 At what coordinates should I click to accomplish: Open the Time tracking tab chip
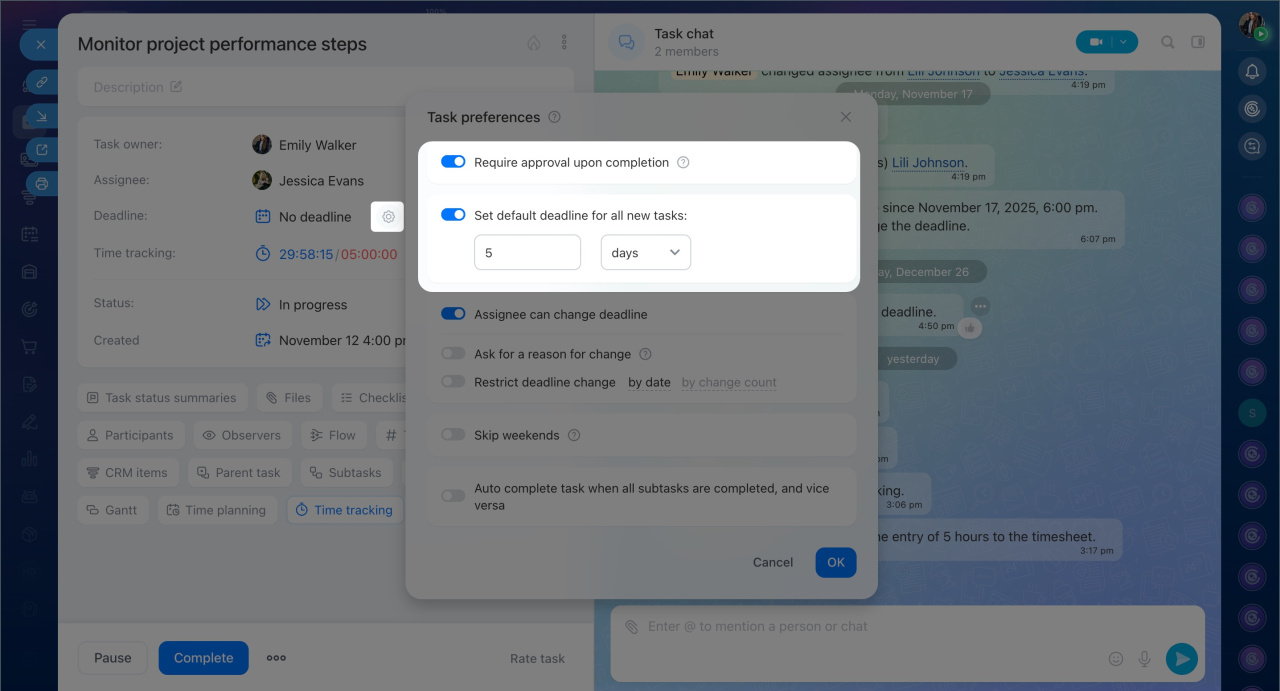coord(344,510)
